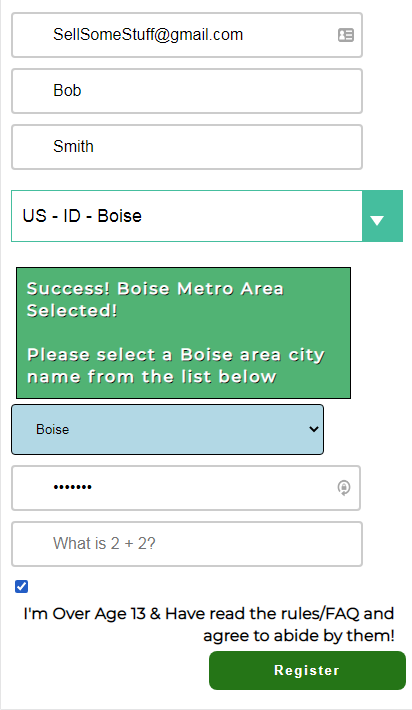Viewport: 412px width, 710px height.
Task: Click the 'US - ID - Boise' location box
Action: (187, 216)
